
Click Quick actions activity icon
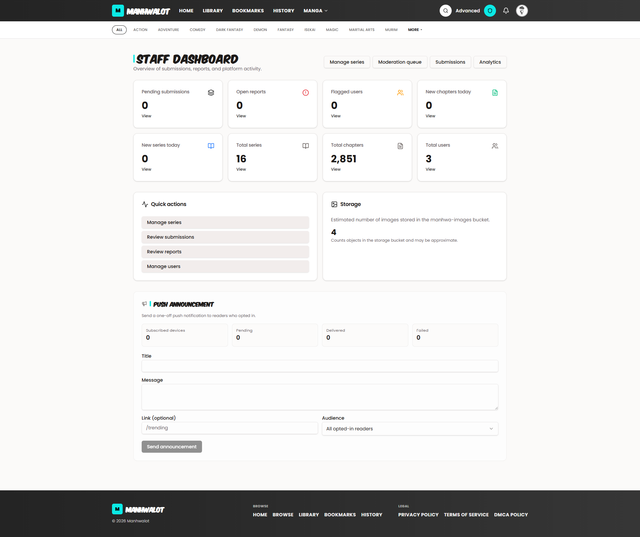[145, 204]
